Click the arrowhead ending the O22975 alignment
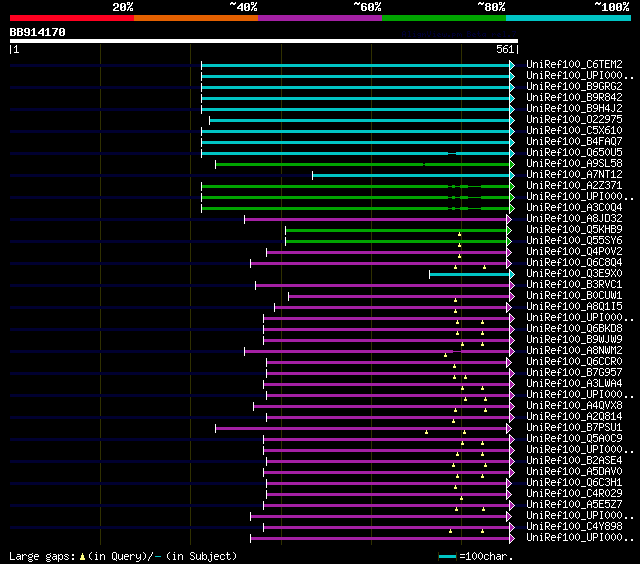Screen dimensions: 640x564 pos(512,120)
